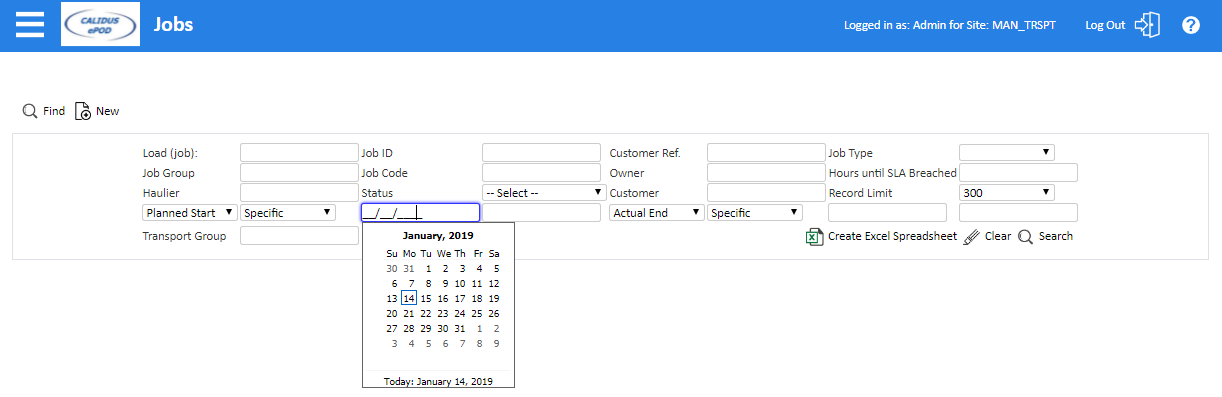Open the Specific dropdown beside Actual End
1222x397 pixels.
755,212
